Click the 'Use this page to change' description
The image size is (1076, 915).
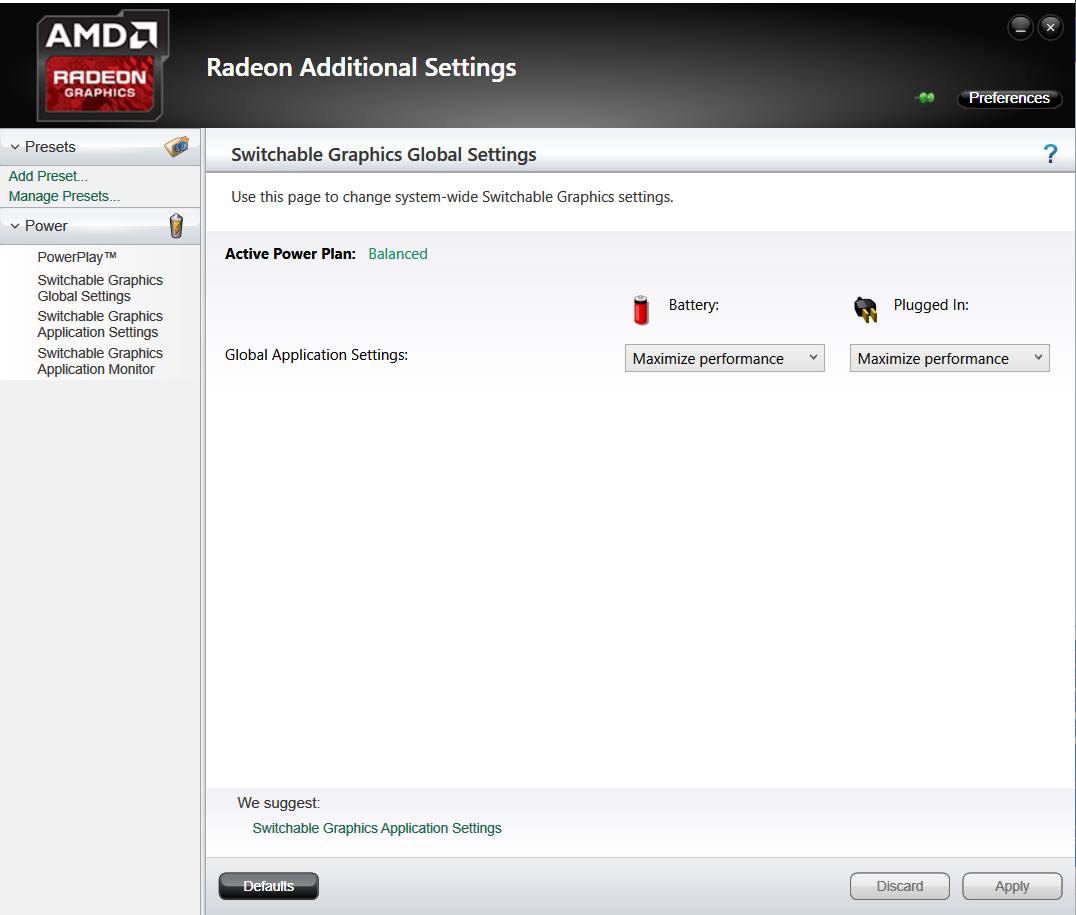[452, 197]
